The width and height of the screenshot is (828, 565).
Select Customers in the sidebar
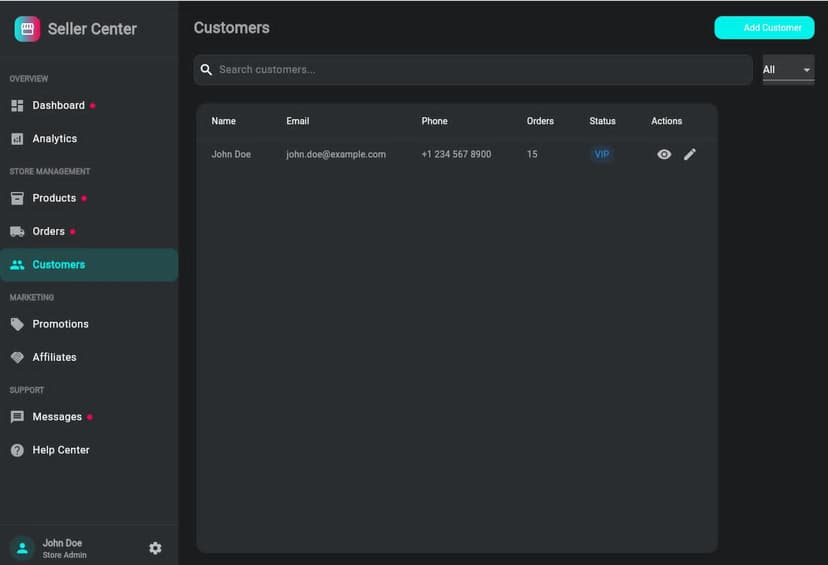tap(58, 265)
